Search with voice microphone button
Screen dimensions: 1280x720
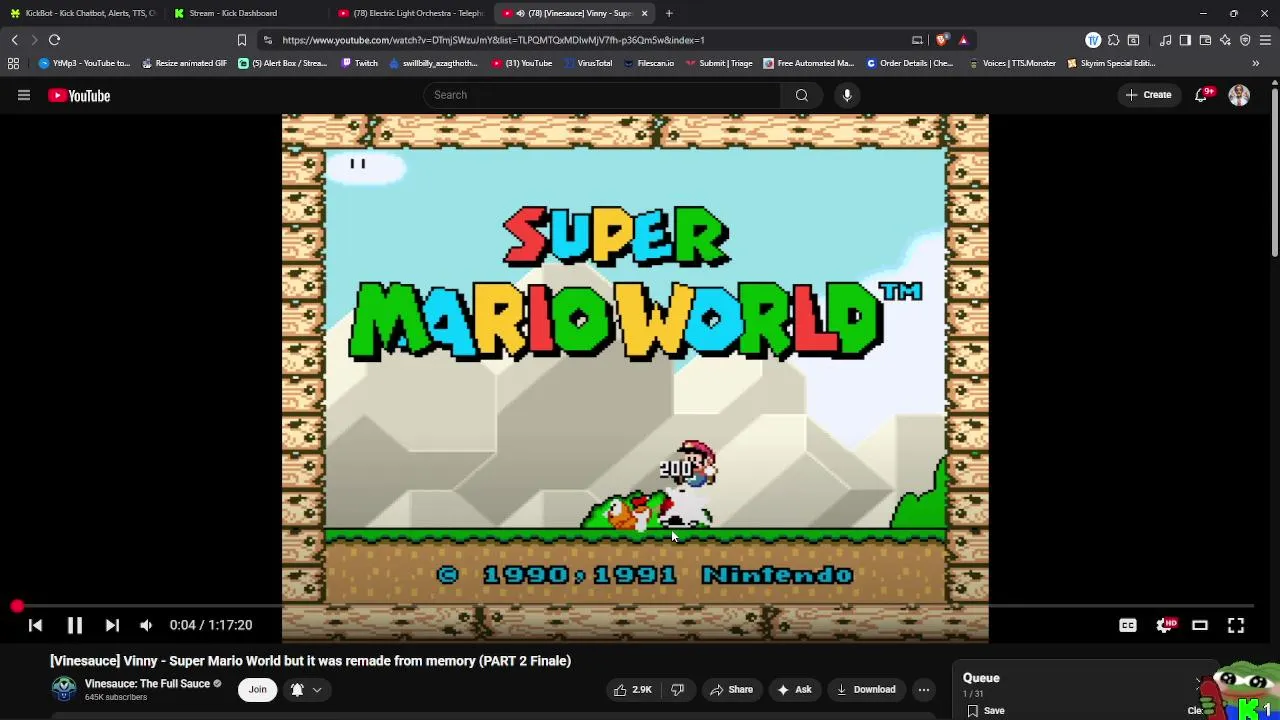tap(847, 95)
